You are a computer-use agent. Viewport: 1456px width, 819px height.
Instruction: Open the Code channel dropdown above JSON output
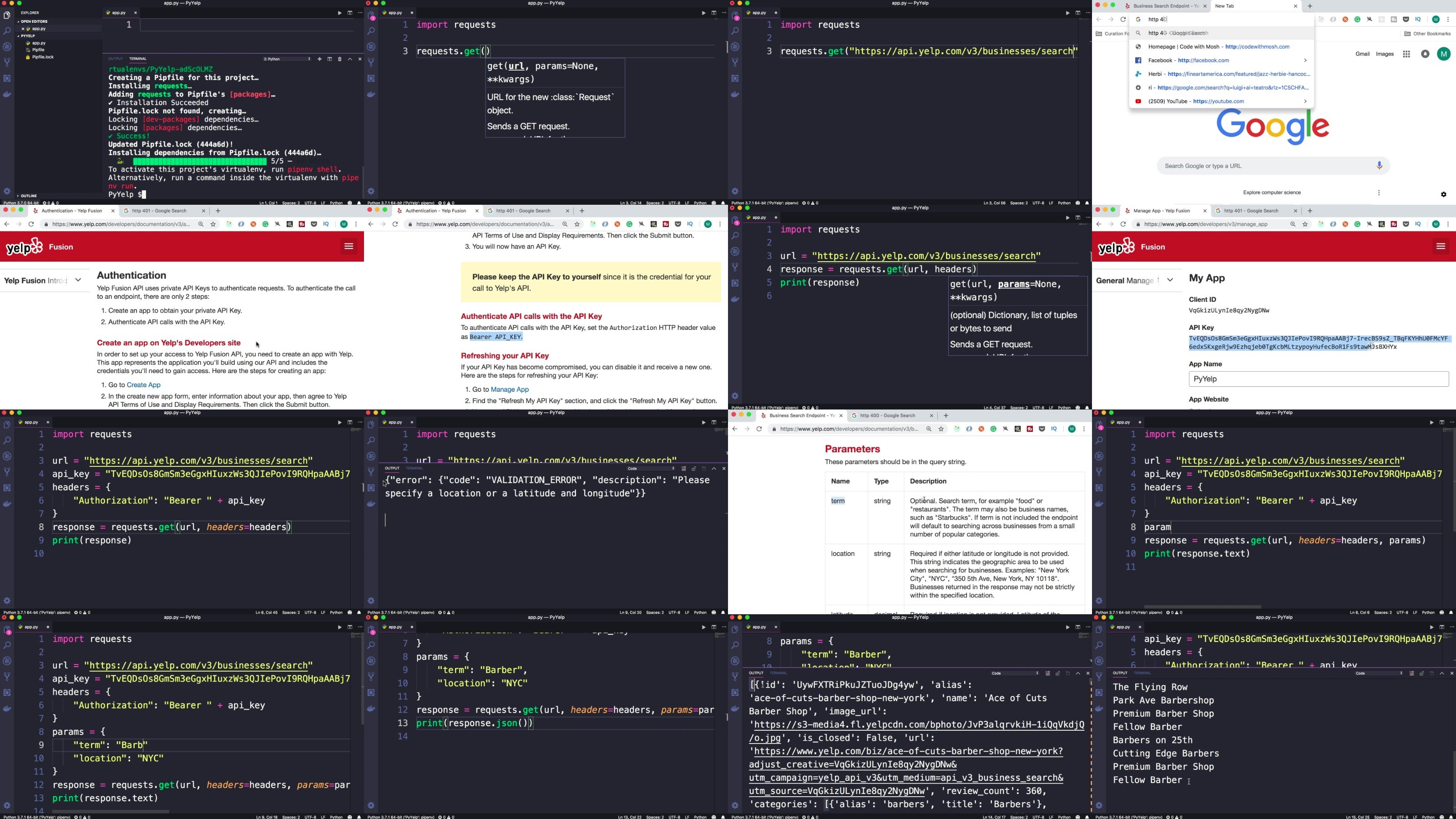1015,673
